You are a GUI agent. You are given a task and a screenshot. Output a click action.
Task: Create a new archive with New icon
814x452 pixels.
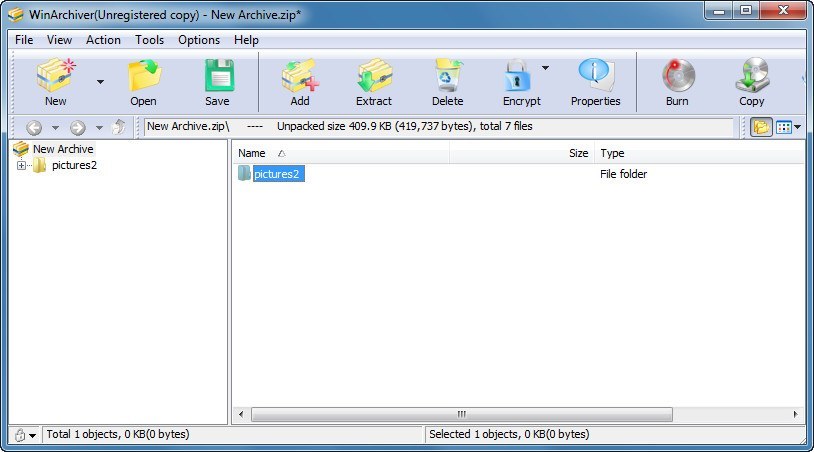coord(56,82)
